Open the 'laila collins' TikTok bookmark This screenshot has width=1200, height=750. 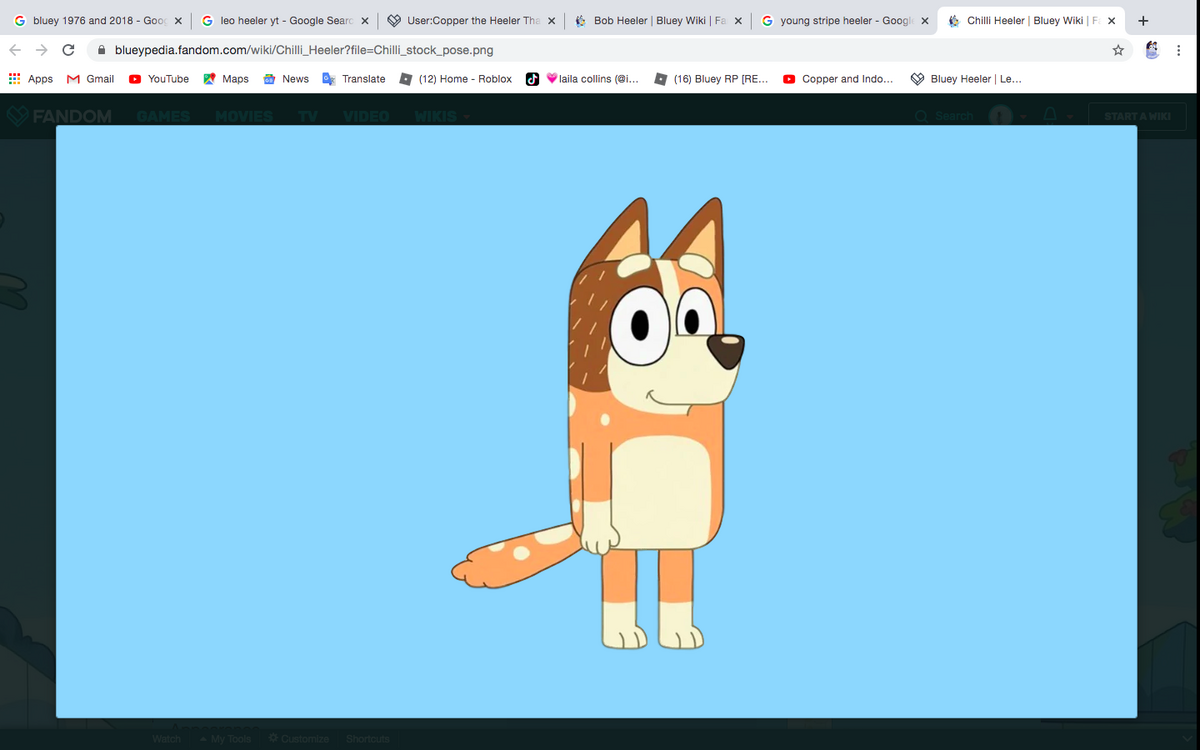583,79
